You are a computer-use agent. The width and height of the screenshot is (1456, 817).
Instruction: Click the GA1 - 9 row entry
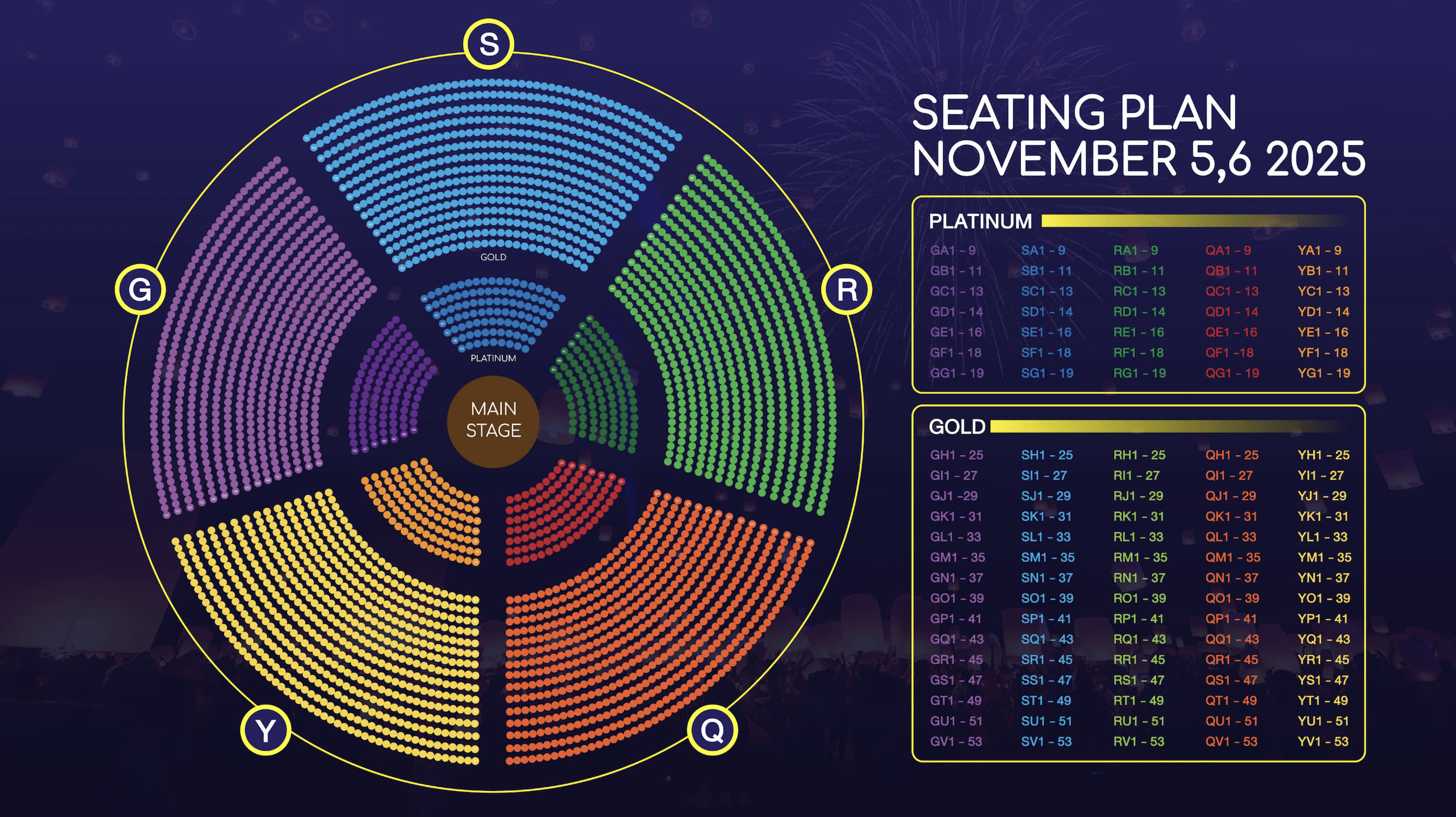tap(953, 250)
